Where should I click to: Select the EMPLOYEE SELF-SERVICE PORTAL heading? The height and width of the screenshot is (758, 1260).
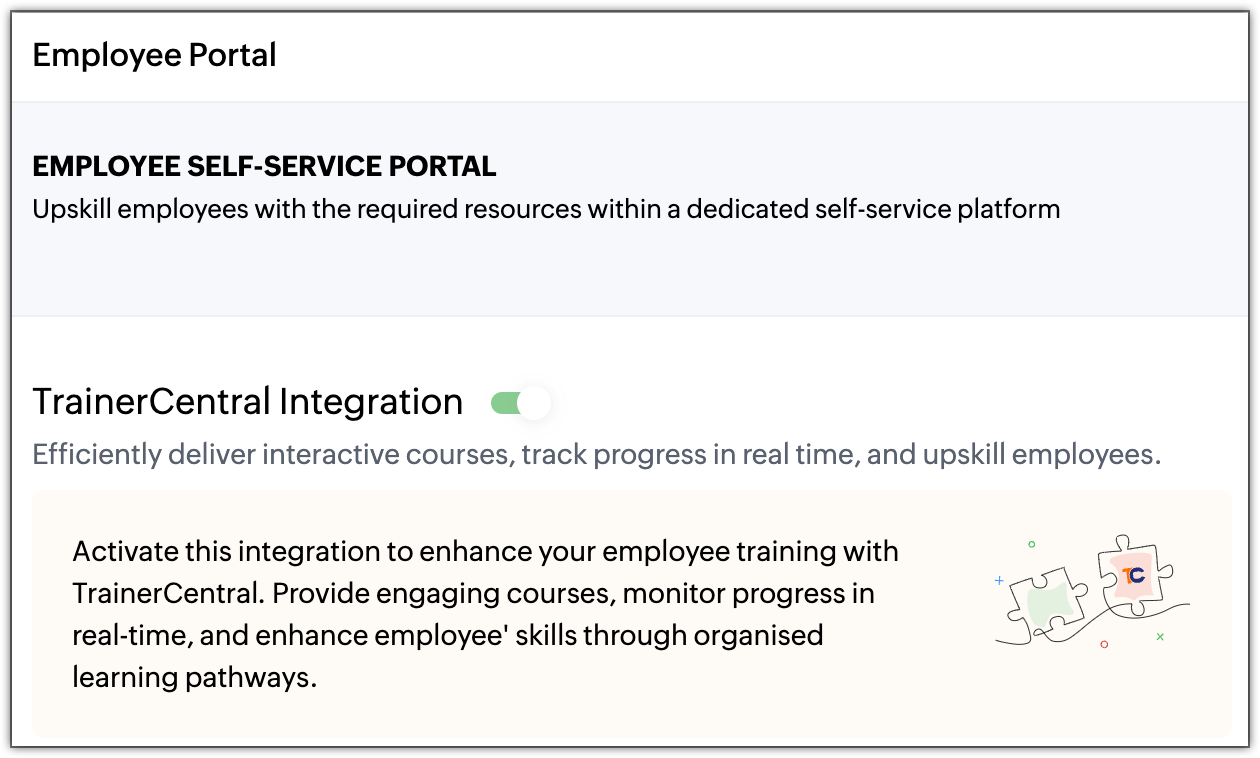click(264, 166)
